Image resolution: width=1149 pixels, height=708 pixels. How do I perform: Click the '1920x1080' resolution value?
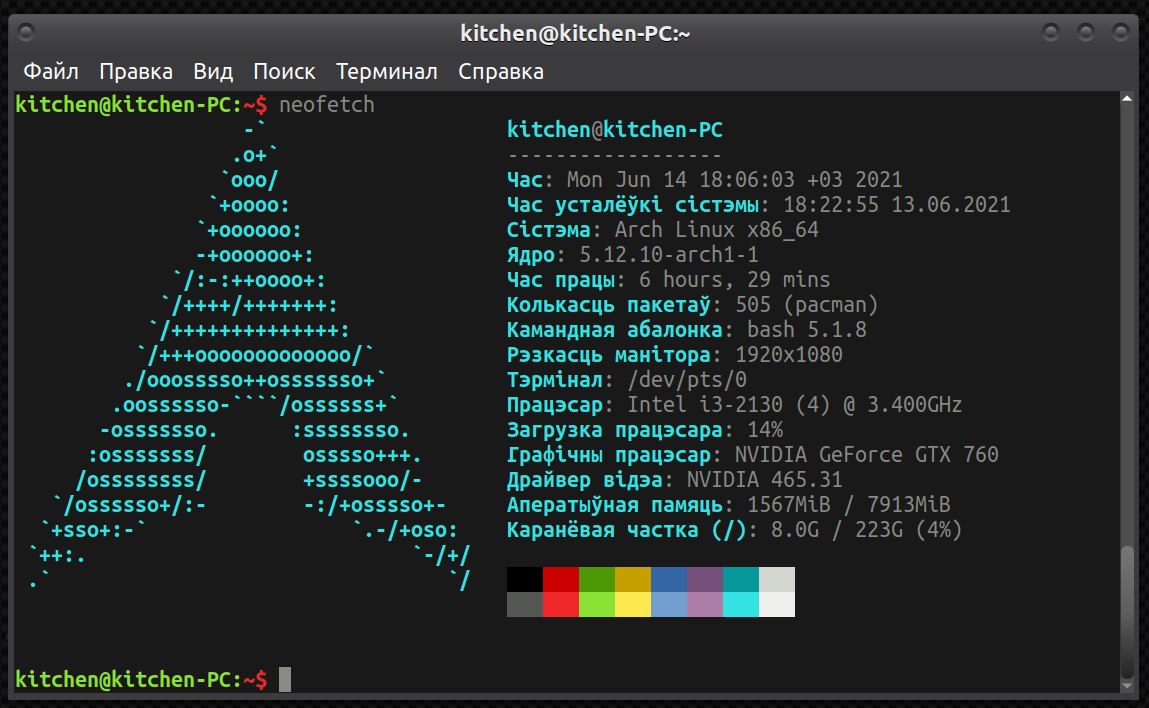(788, 355)
